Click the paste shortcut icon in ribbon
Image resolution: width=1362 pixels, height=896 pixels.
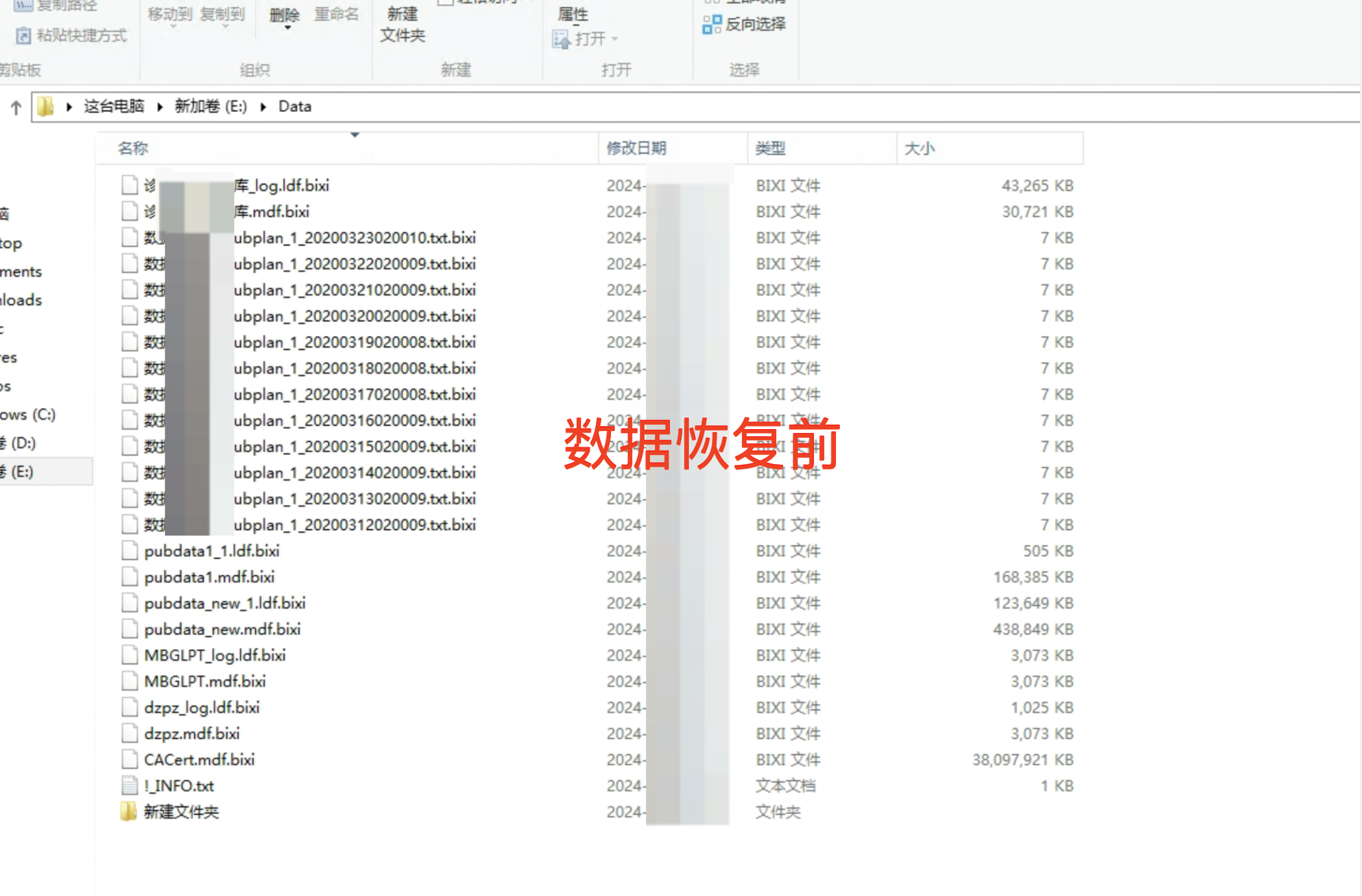point(23,36)
